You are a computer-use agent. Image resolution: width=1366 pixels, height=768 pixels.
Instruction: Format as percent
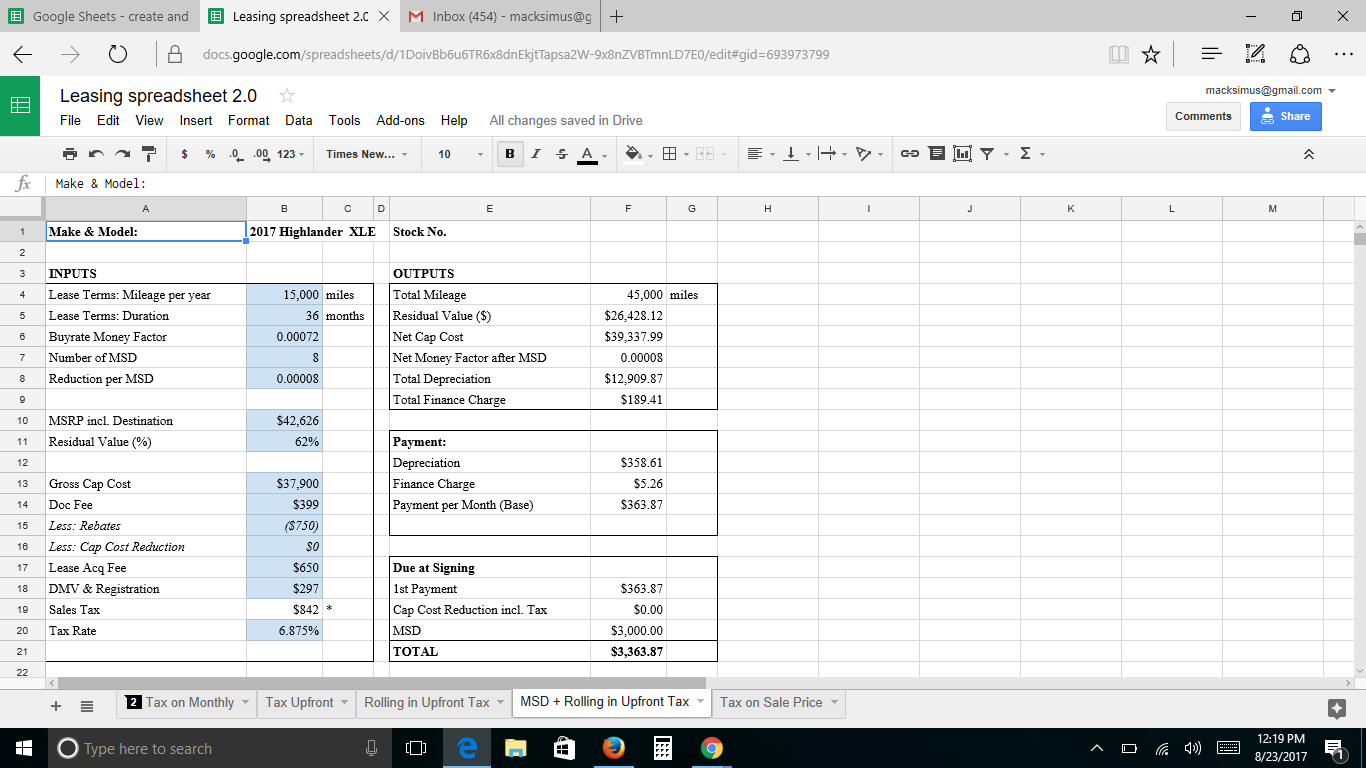point(210,154)
